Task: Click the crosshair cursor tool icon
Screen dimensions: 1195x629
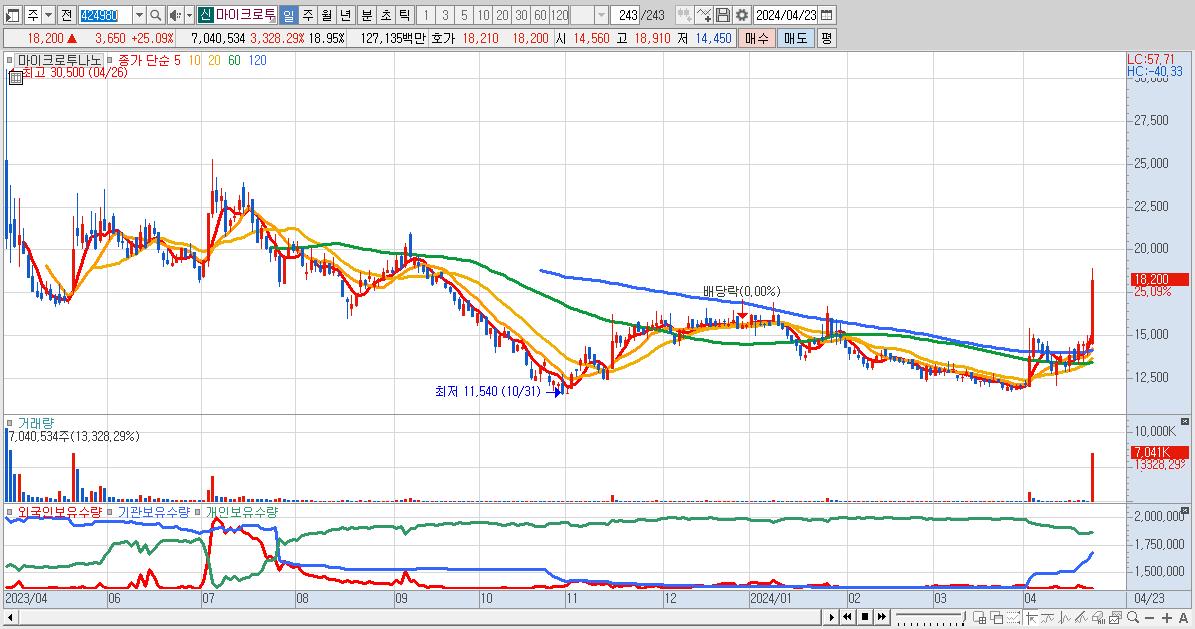Action: (x=1031, y=618)
